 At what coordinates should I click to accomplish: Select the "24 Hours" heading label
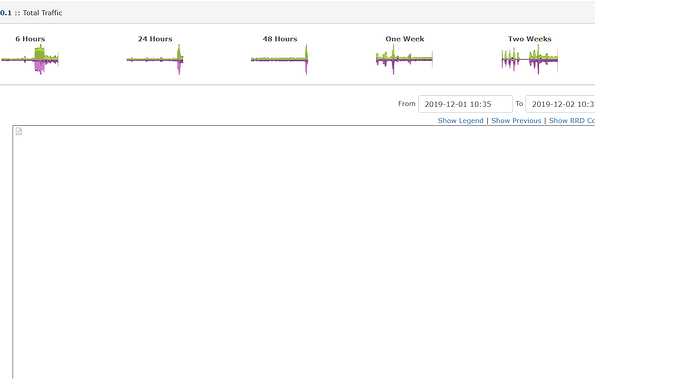(155, 39)
